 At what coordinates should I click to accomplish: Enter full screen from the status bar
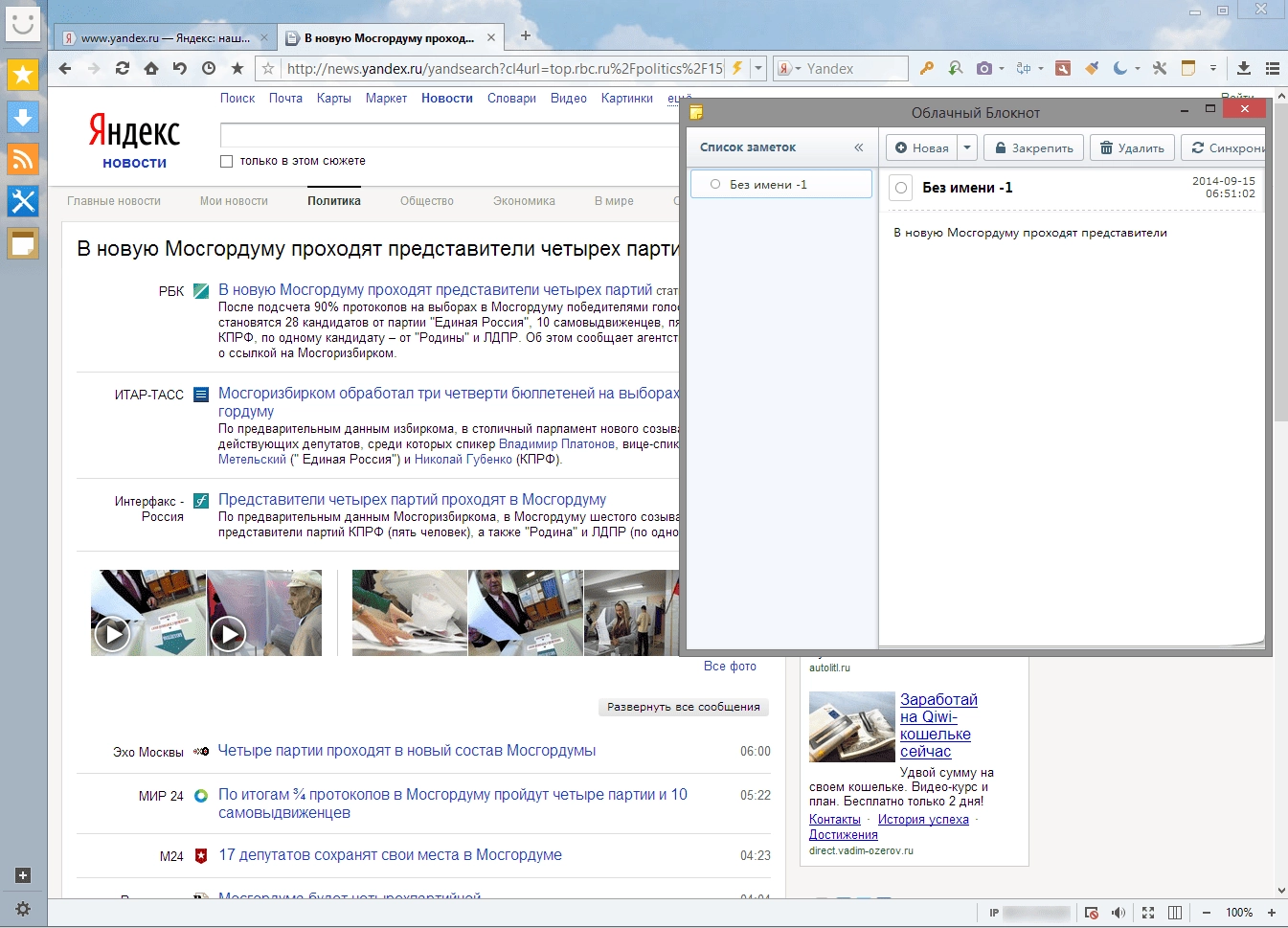(1148, 913)
